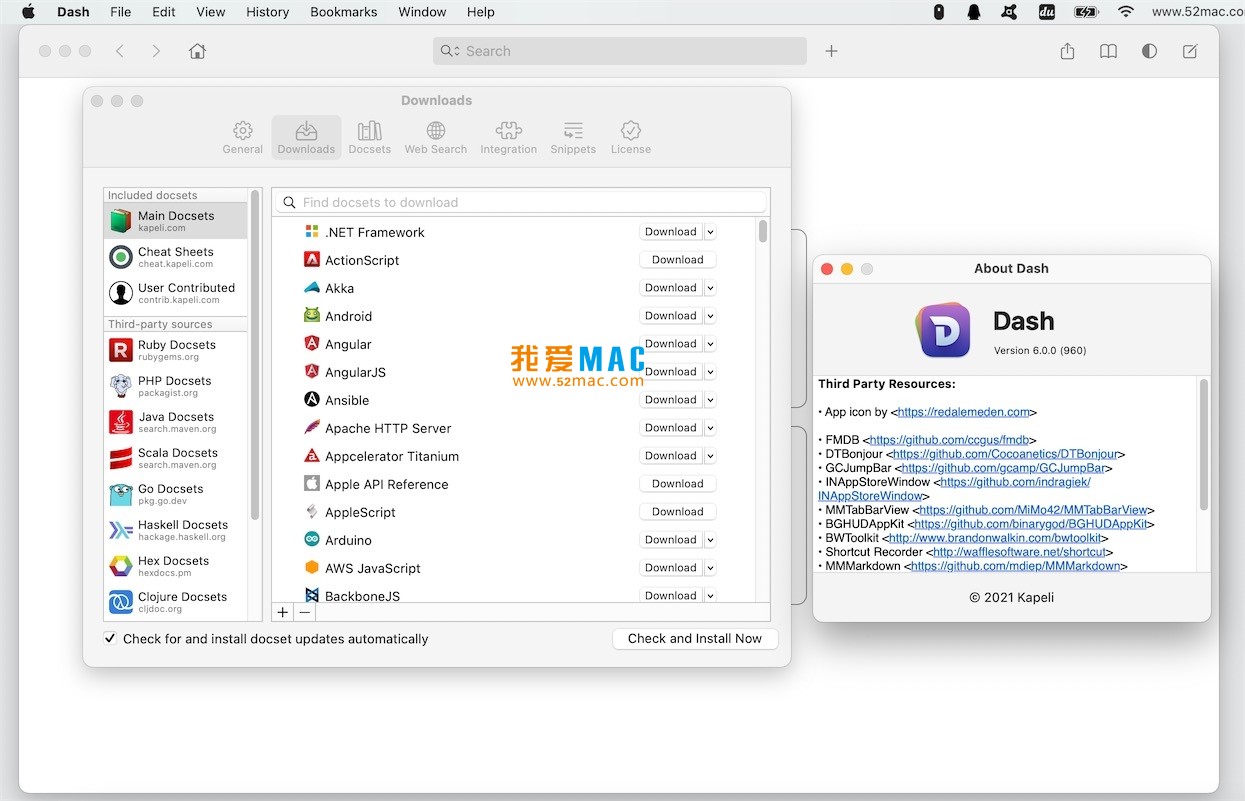Click Check and Install Now button

tap(695, 638)
